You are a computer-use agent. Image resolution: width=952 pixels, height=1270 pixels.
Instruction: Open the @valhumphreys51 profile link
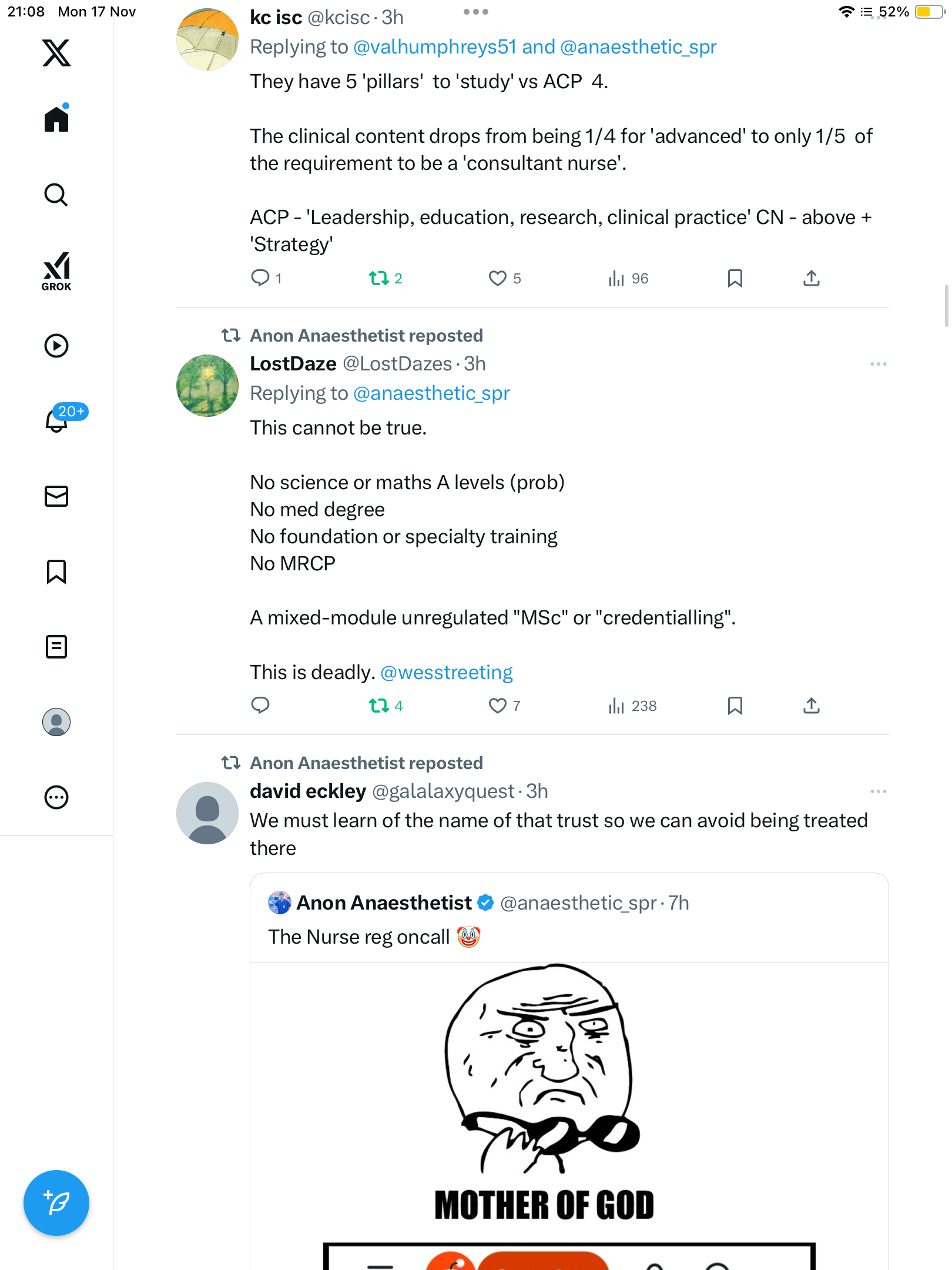click(x=435, y=47)
